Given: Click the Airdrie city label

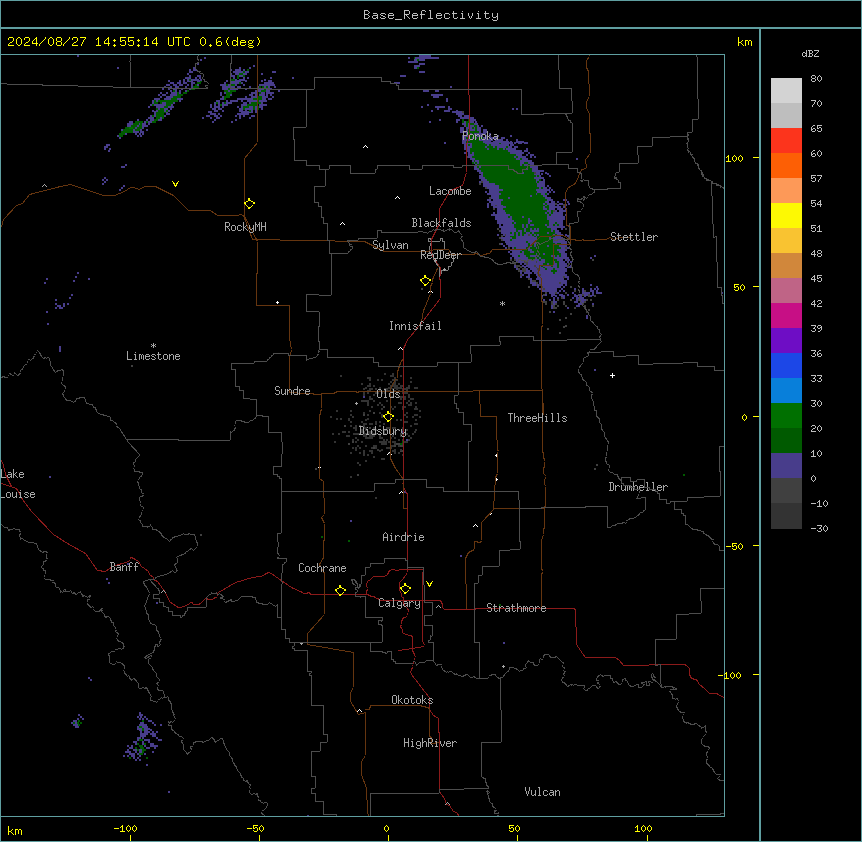Looking at the screenshot, I should 404,537.
